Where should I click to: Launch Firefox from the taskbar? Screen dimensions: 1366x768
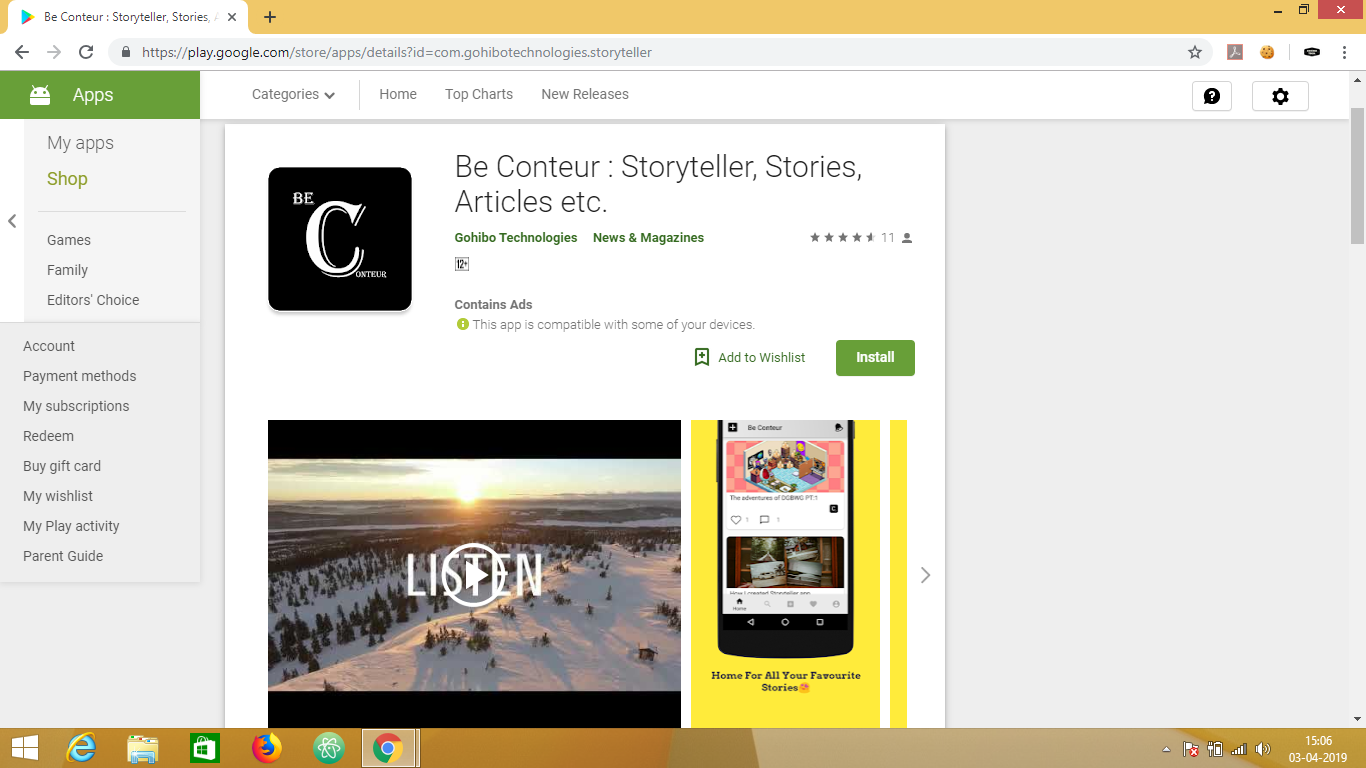[x=266, y=747]
